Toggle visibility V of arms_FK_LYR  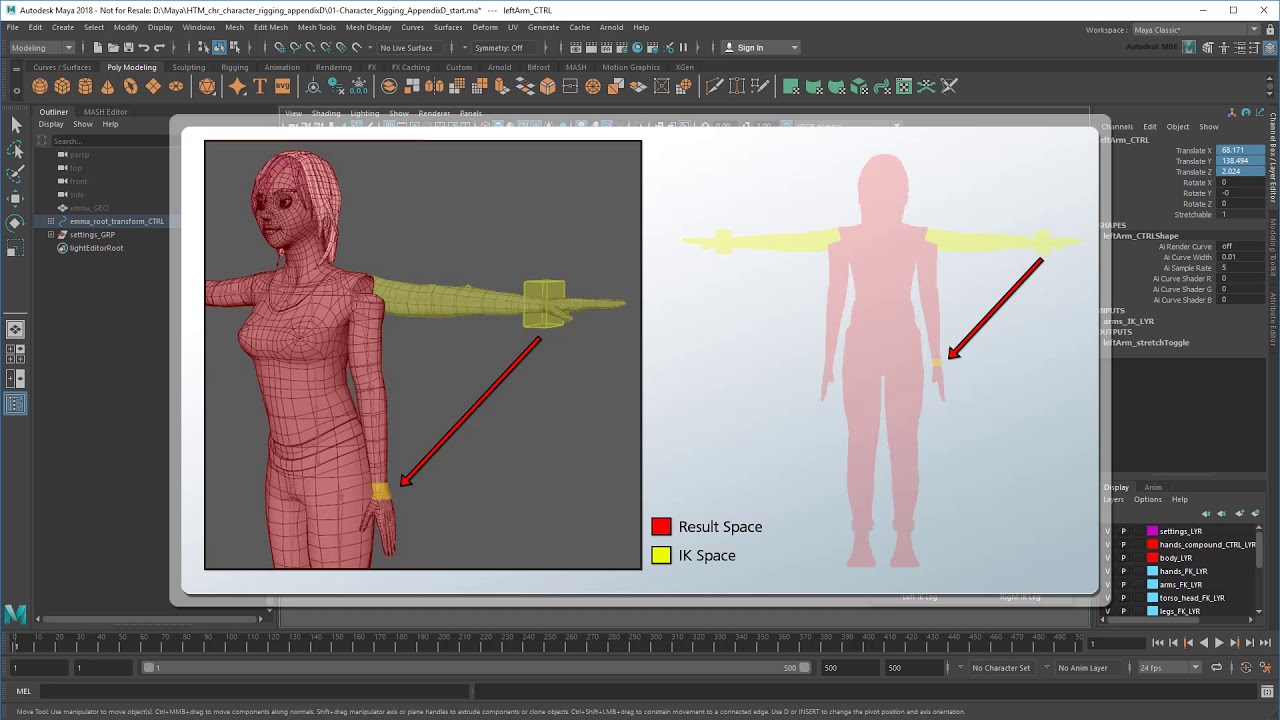coord(1107,585)
